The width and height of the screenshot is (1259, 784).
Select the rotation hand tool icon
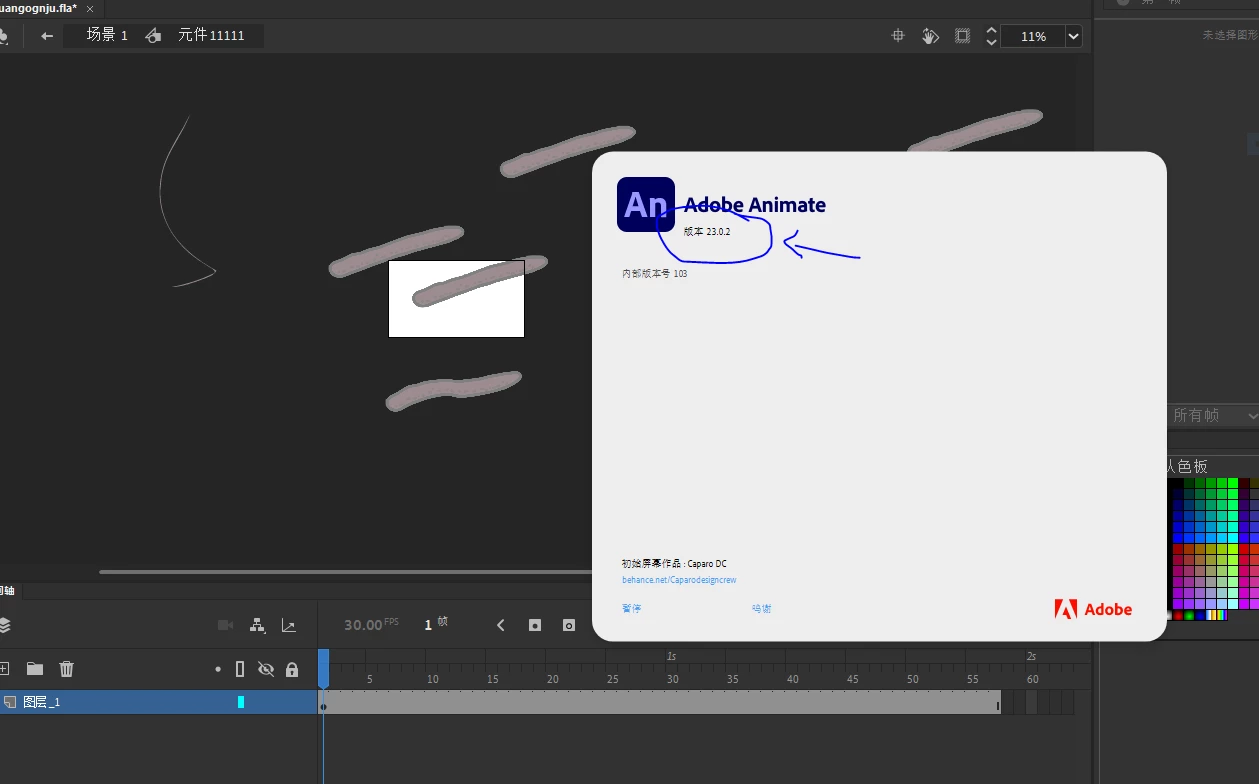tap(930, 36)
